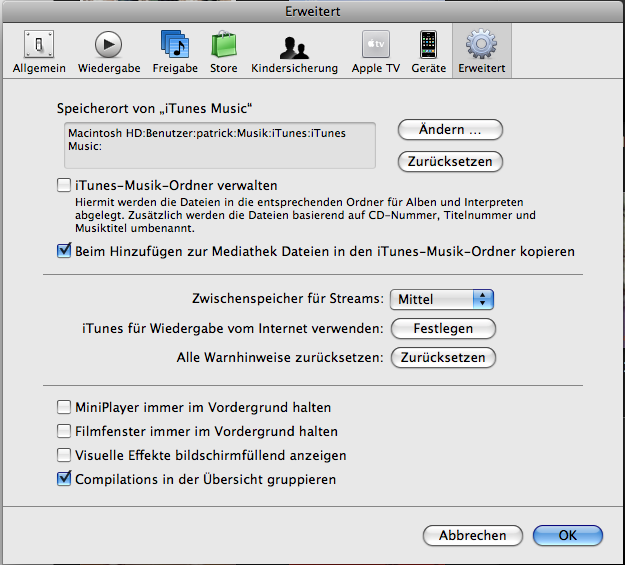Reset all warnings with Zurücksetzen
Image resolution: width=625 pixels, height=565 pixels.
point(443,357)
